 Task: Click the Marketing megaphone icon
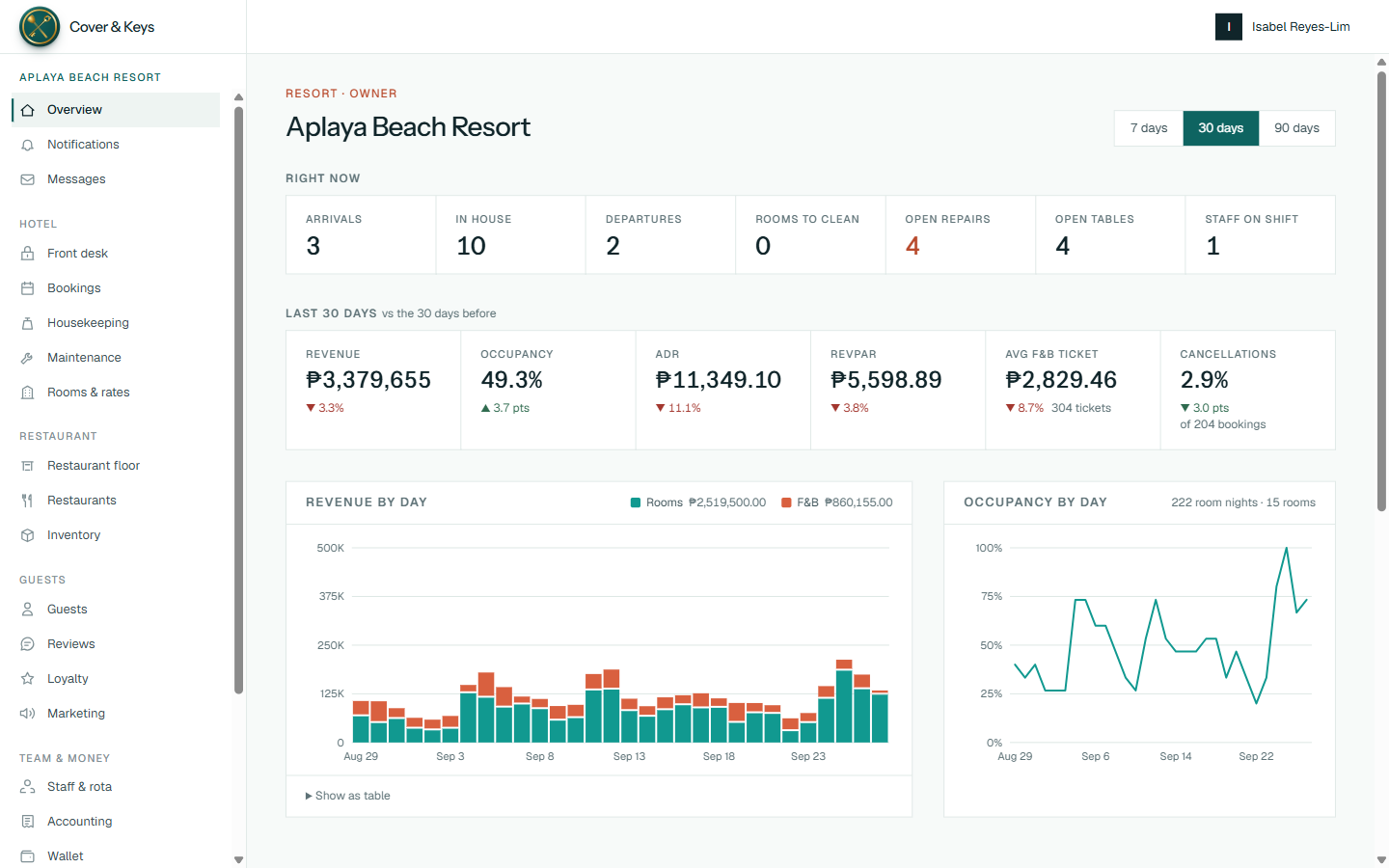28,714
